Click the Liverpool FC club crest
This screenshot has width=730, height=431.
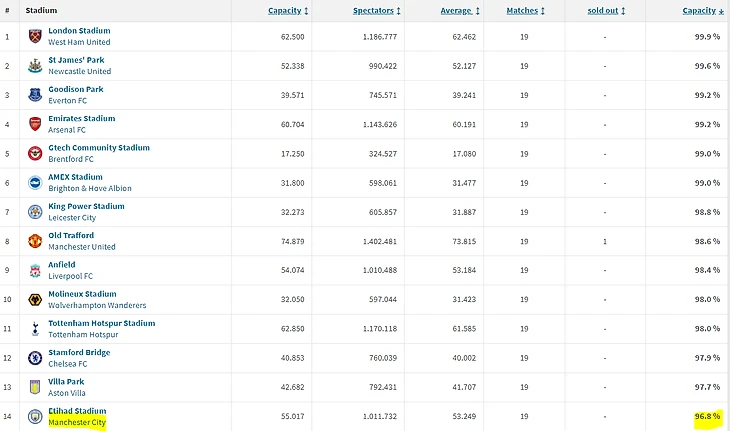34,270
